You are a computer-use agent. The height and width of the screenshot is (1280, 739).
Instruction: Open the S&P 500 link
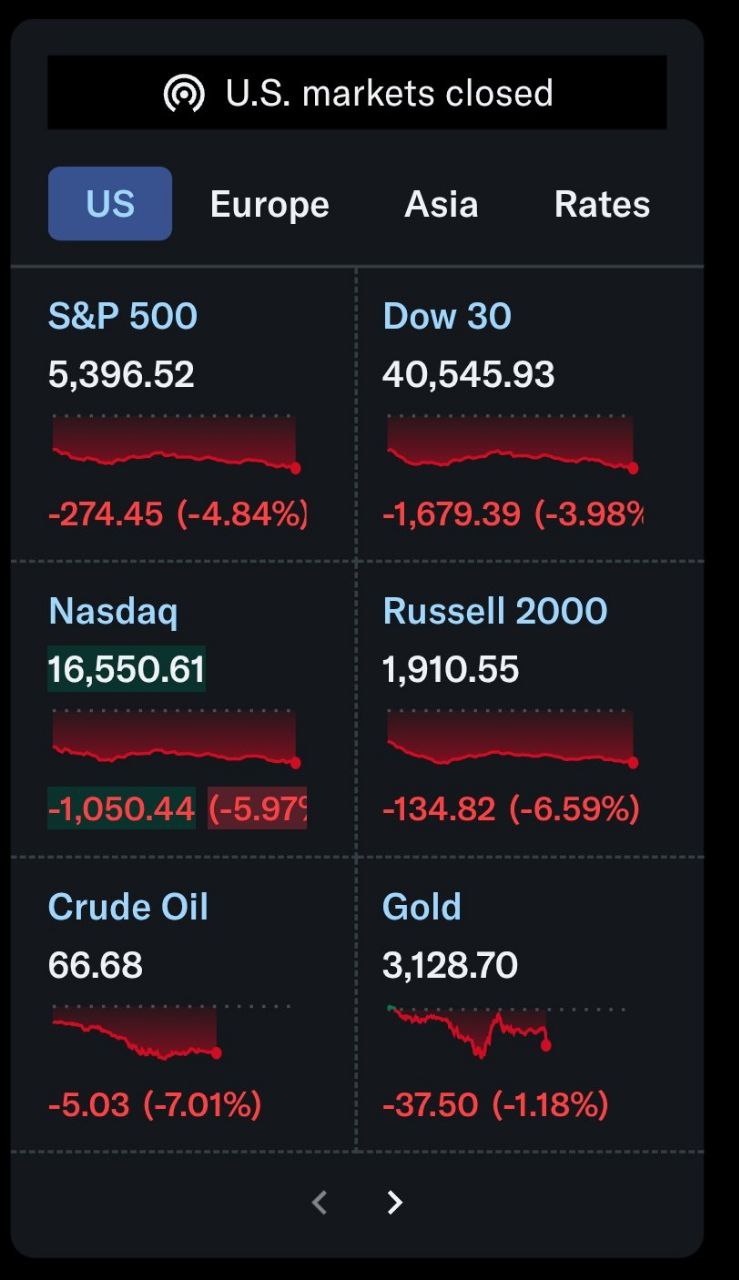point(123,316)
